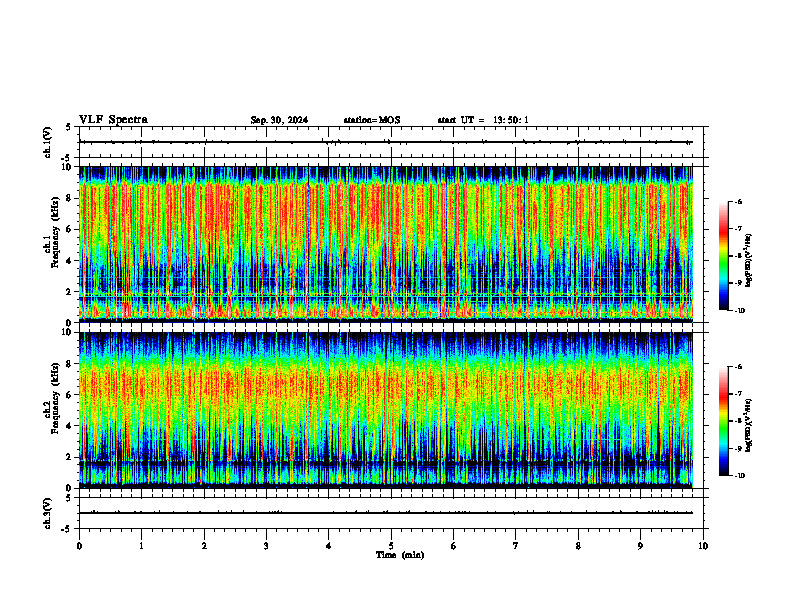Click the time axis tick label "7"
The height and width of the screenshot is (612, 792).
pos(516,546)
